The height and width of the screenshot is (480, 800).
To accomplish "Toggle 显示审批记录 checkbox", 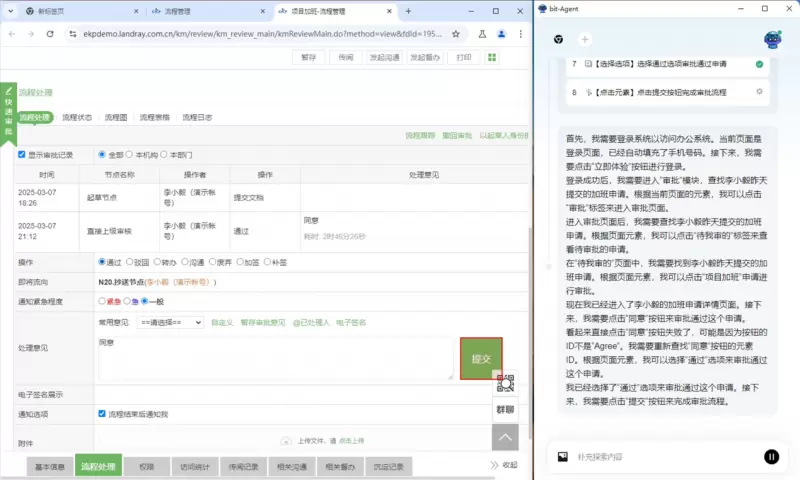I will click(22, 155).
